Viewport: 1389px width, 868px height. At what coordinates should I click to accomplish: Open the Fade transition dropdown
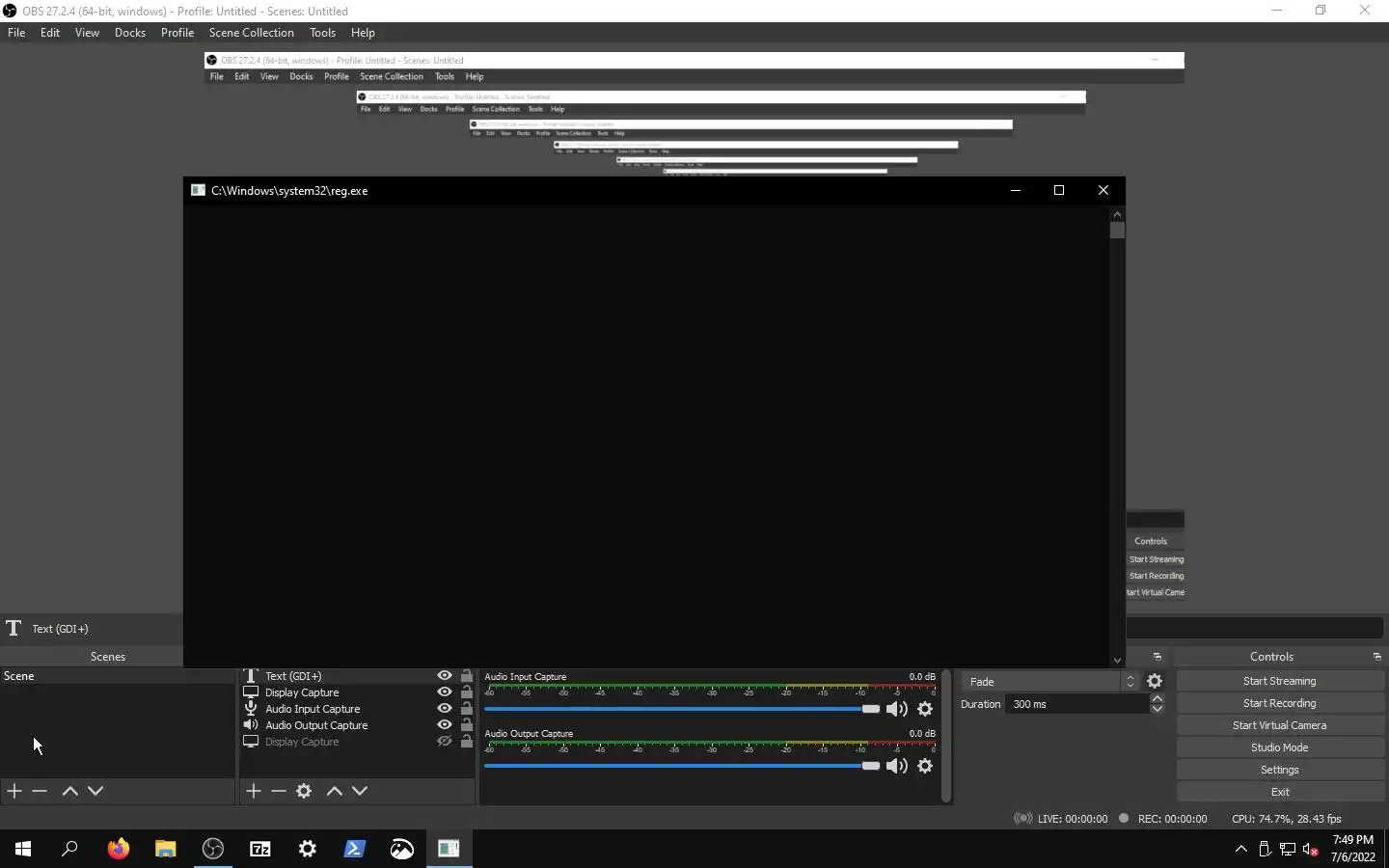click(x=1050, y=681)
